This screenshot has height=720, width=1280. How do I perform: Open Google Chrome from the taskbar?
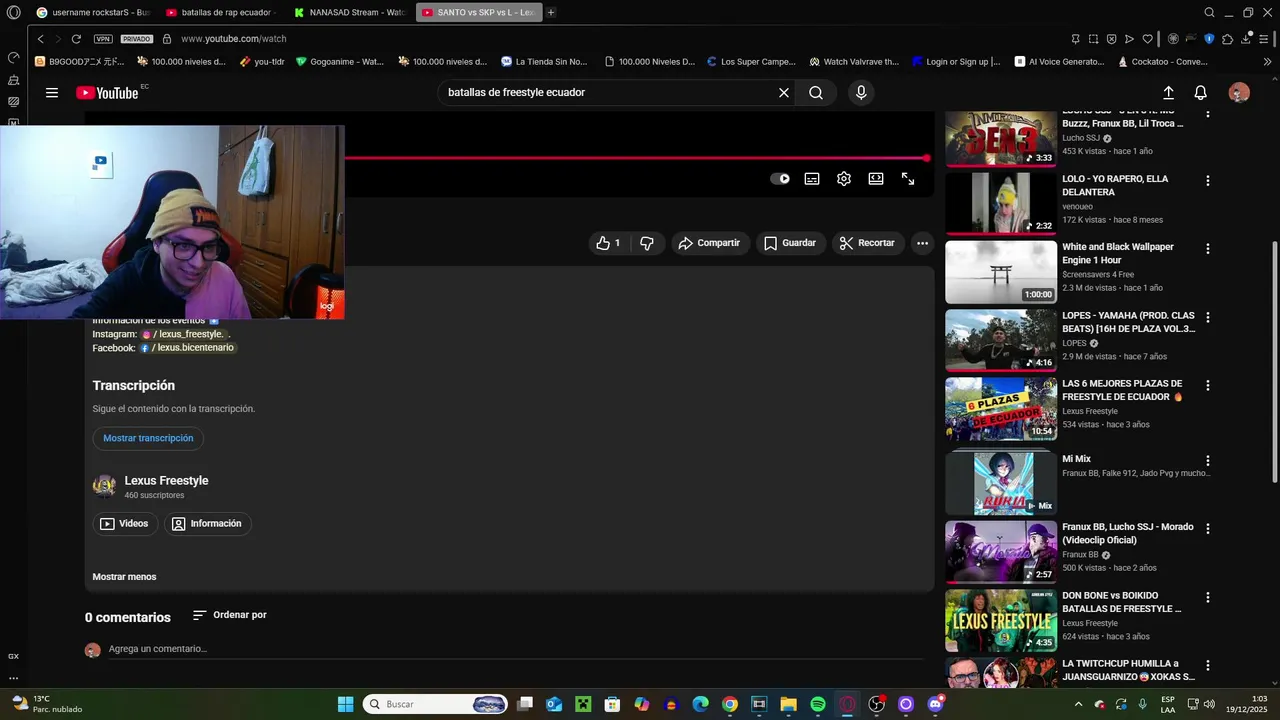730,704
